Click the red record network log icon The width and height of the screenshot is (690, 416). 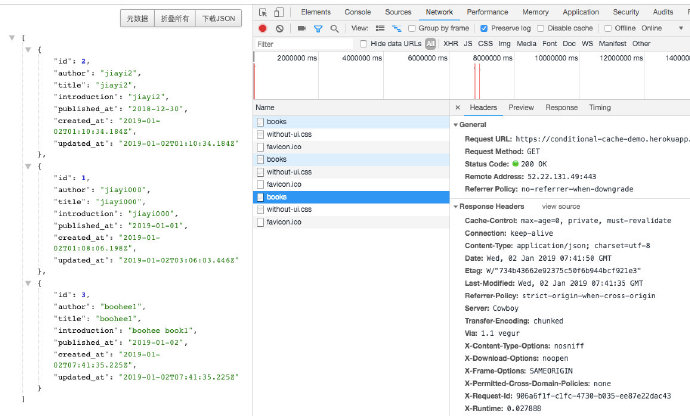click(x=263, y=28)
